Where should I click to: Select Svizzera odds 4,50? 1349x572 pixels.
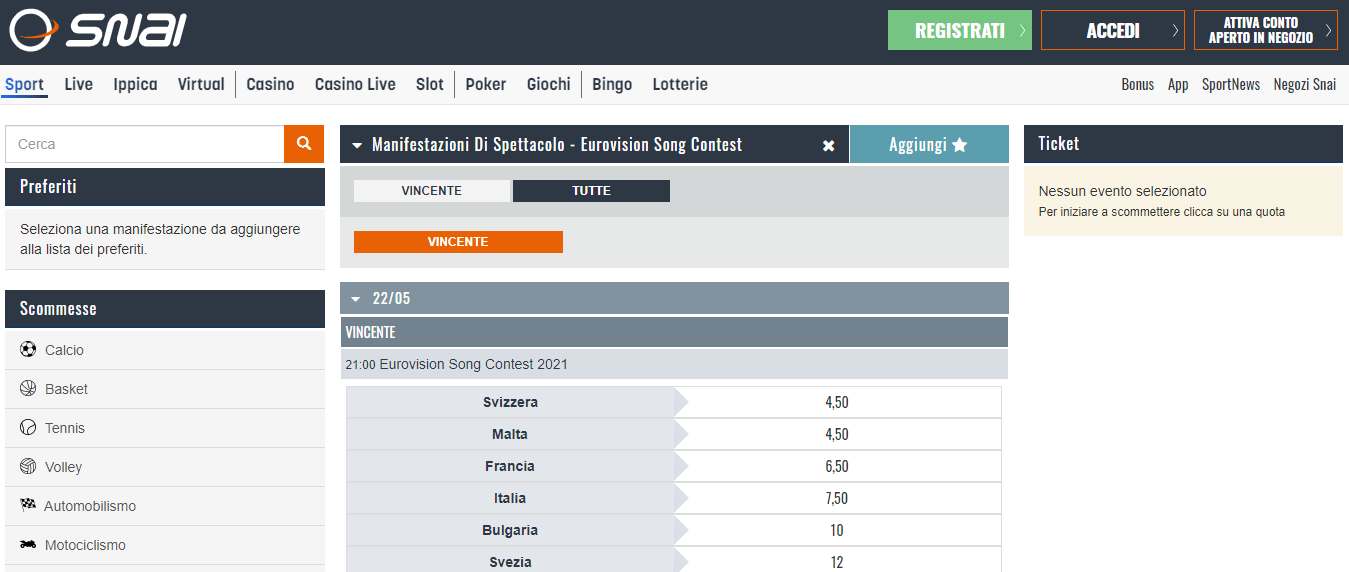[837, 403]
